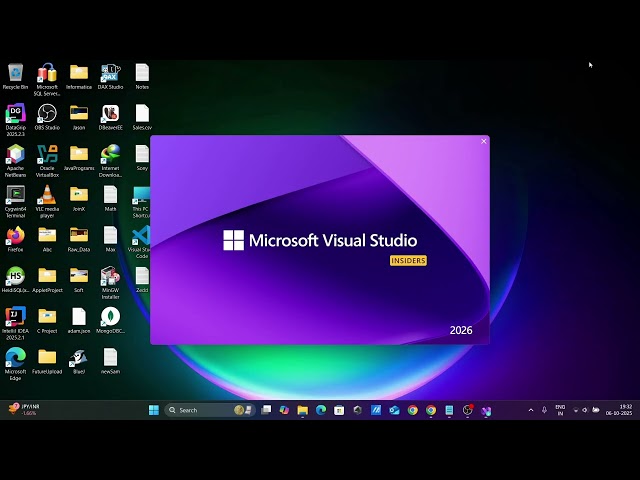Select the Recycle Bin desktop icon
The height and width of the screenshot is (480, 640).
(x=16, y=76)
